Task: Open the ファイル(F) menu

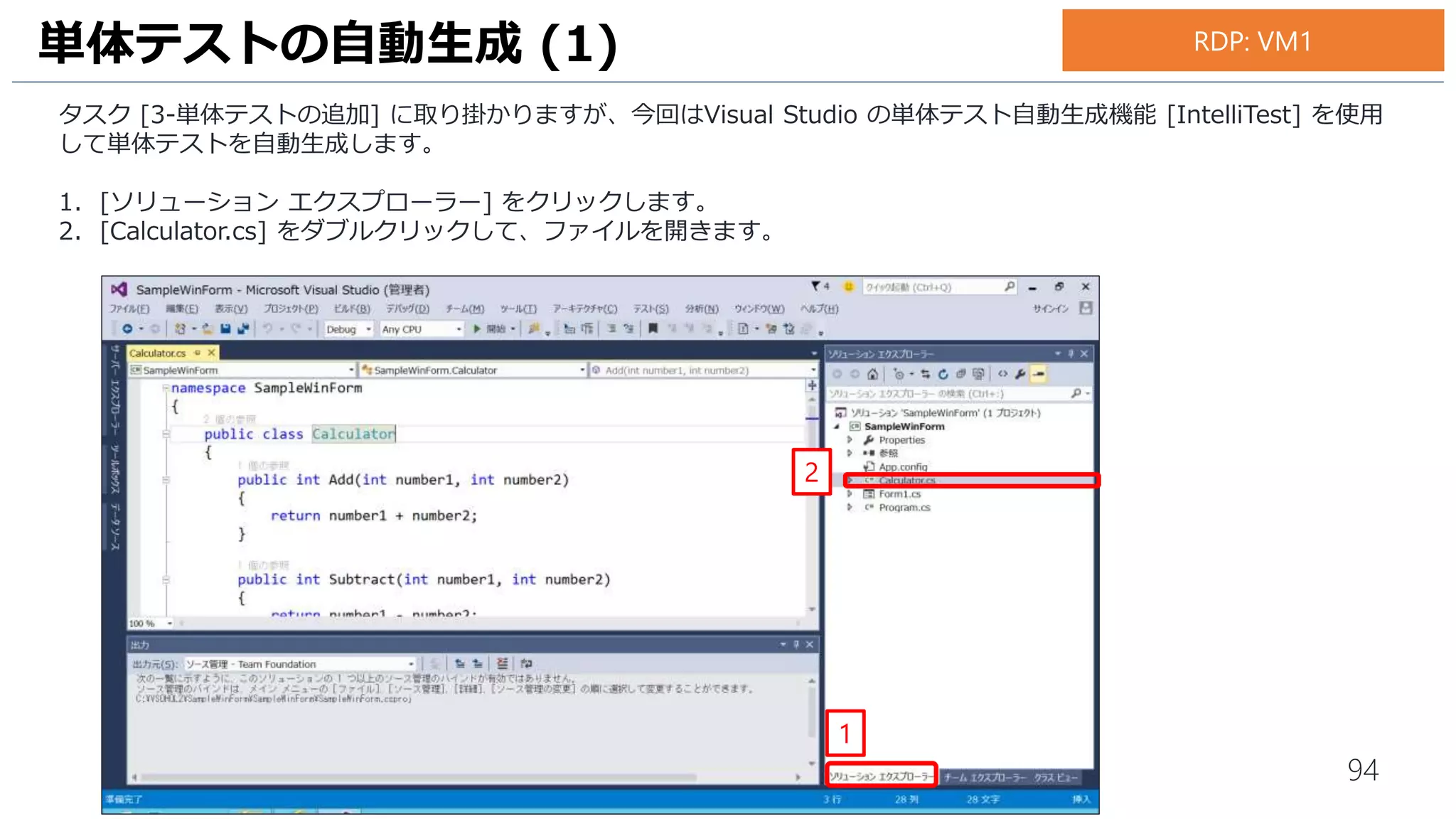Action: click(129, 309)
